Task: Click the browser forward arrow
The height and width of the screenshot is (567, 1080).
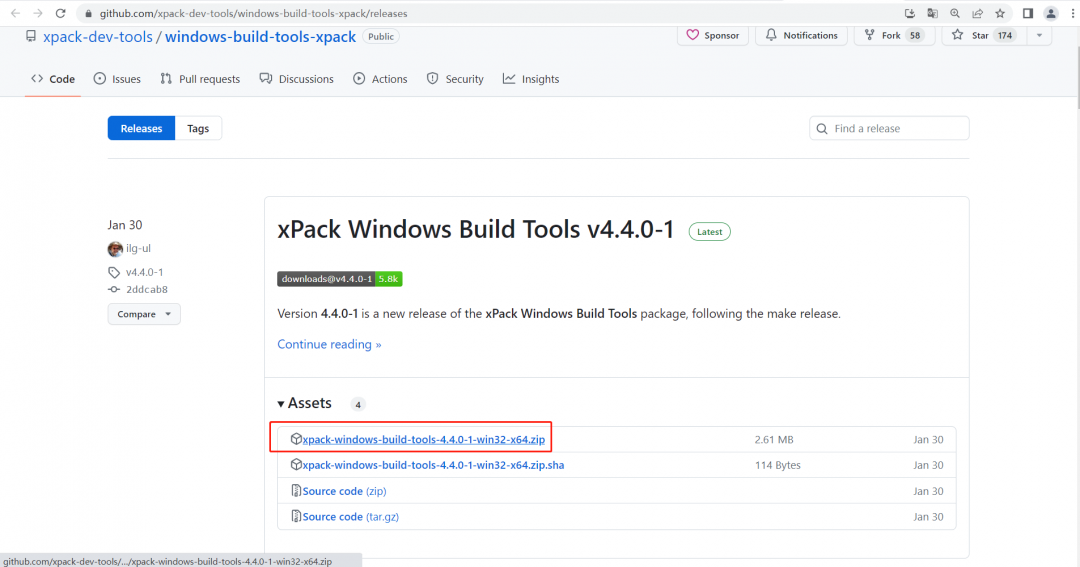Action: [38, 13]
